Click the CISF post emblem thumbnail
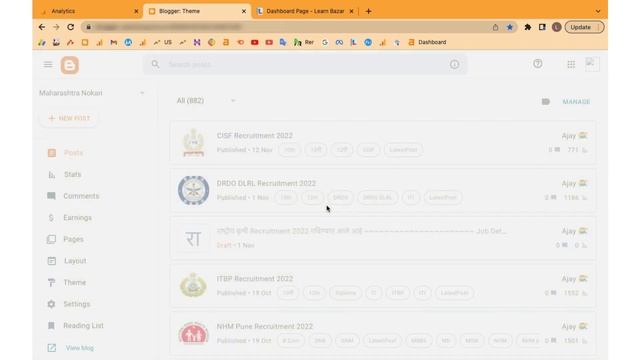640x360 pixels. pyautogui.click(x=193, y=142)
